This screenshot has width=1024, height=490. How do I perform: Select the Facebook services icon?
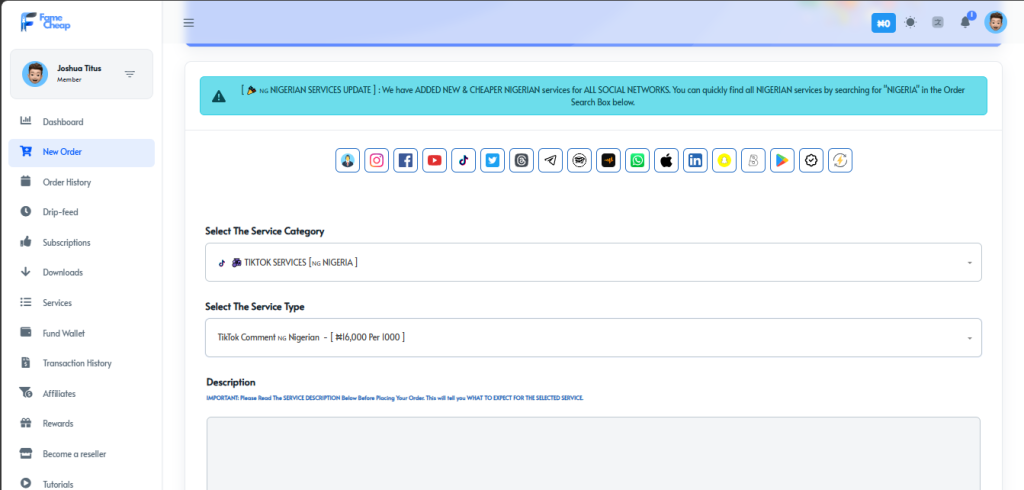406,160
